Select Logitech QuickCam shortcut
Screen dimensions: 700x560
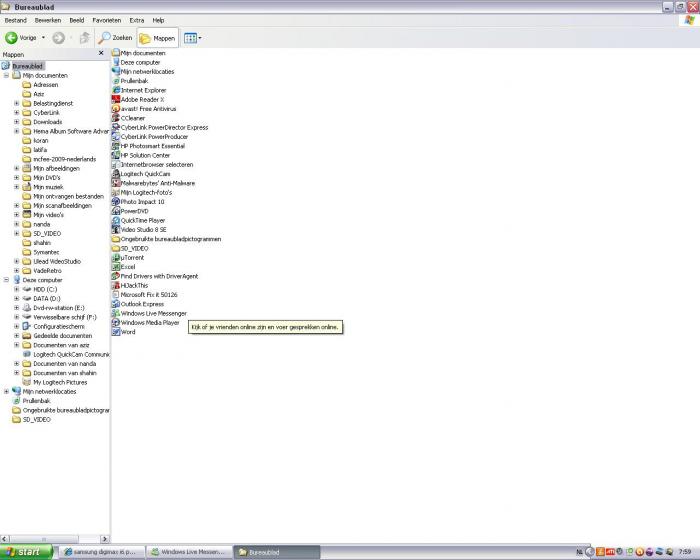point(141,174)
